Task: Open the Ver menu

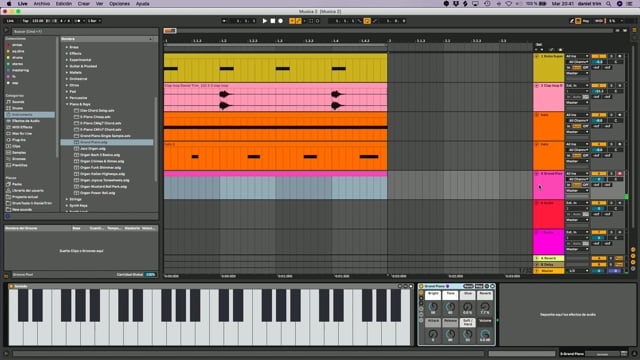Action: point(99,4)
